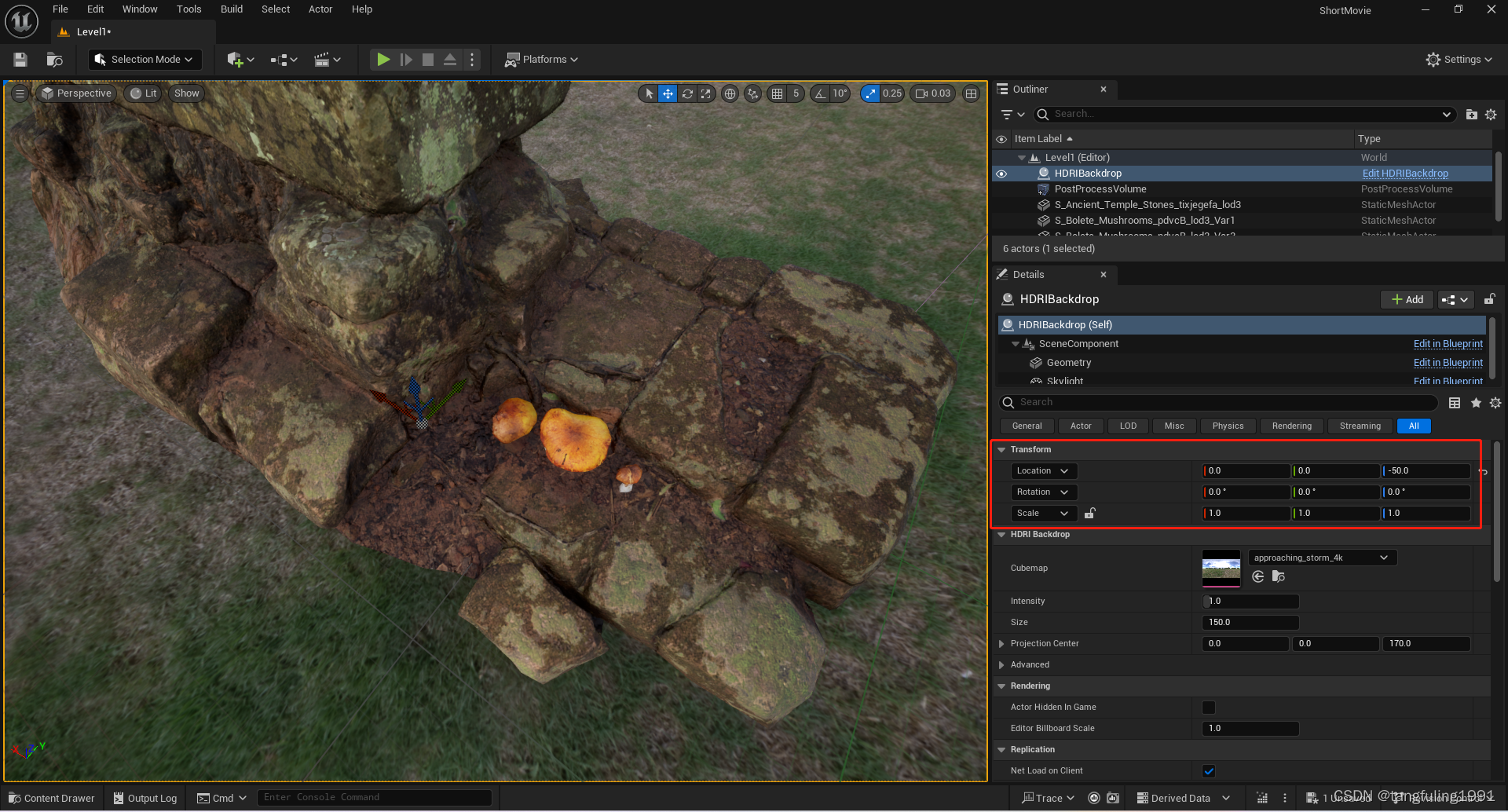Screen dimensions: 1508x812
Task: Open the add content dropdown in toolbar
Action: tap(240, 60)
